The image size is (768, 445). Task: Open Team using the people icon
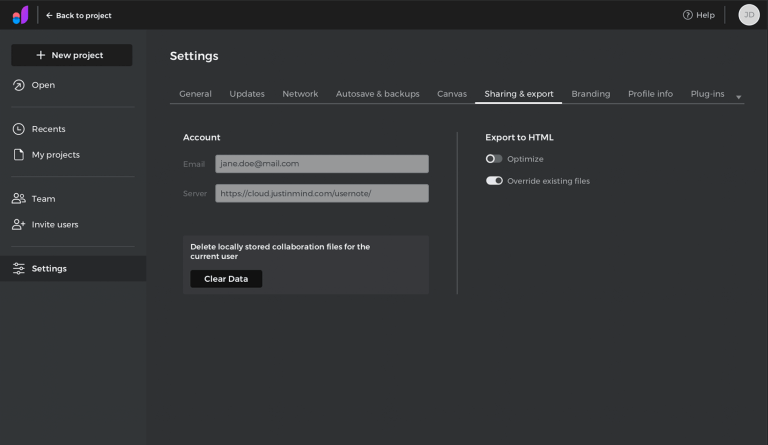[19, 199]
